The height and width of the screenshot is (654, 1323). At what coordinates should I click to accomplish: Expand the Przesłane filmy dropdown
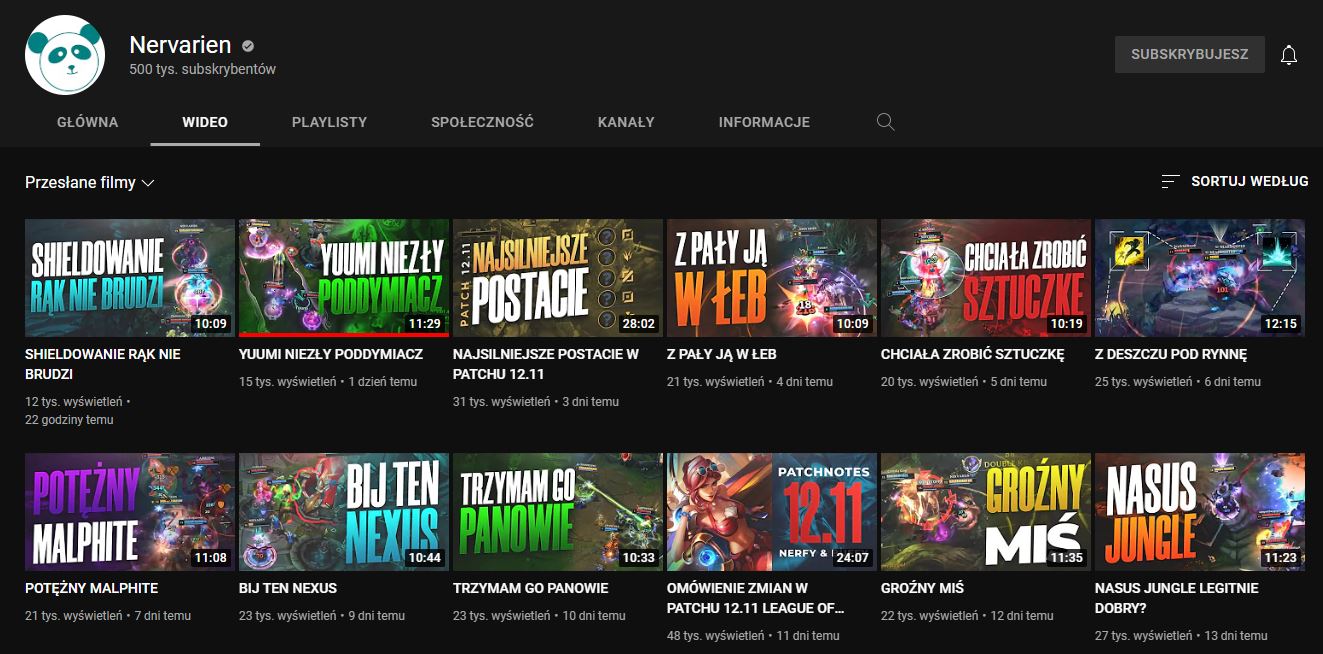tap(90, 183)
